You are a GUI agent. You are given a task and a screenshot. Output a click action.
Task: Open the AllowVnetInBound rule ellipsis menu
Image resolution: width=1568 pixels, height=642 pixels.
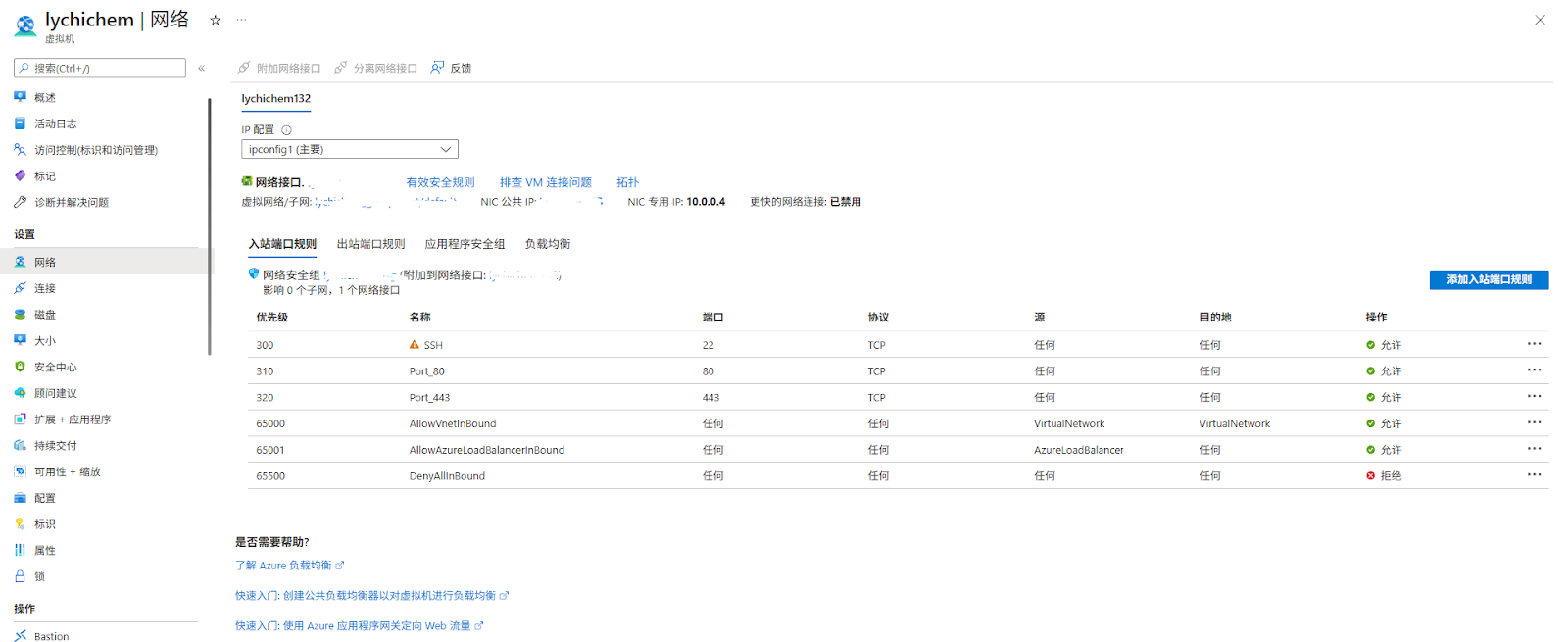[x=1534, y=423]
